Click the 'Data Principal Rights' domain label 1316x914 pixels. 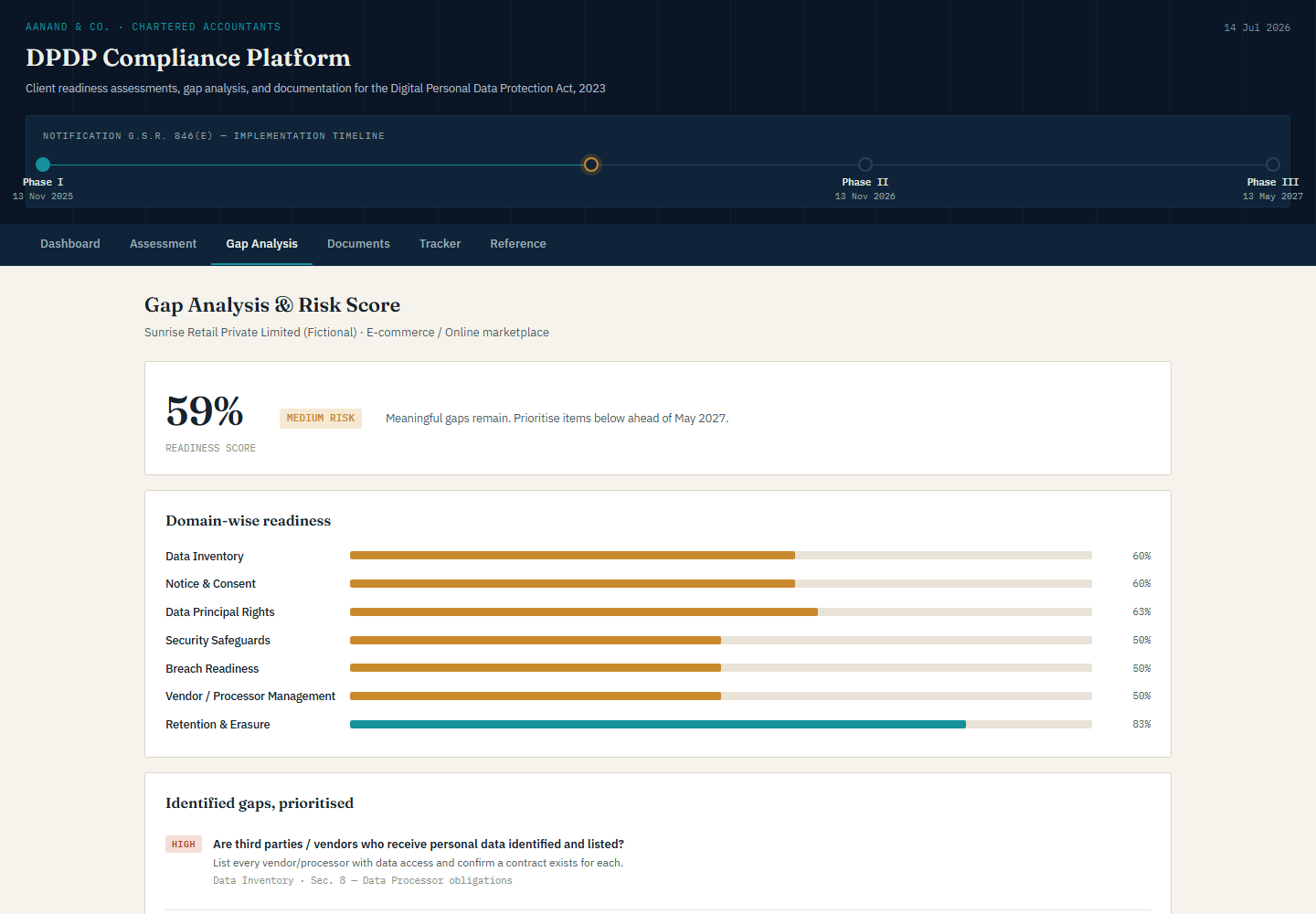220,611
